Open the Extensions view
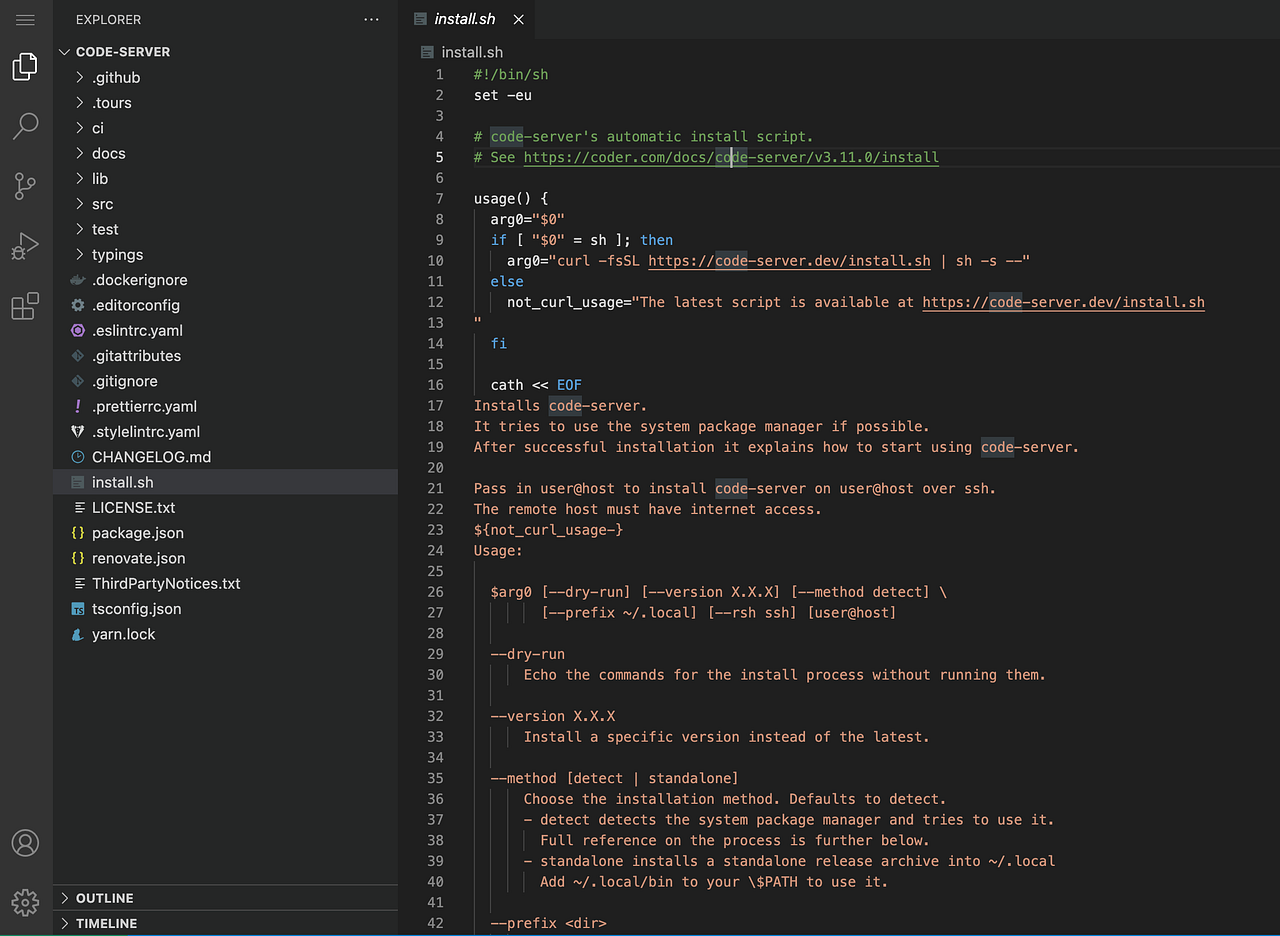This screenshot has width=1280, height=936. point(26,305)
